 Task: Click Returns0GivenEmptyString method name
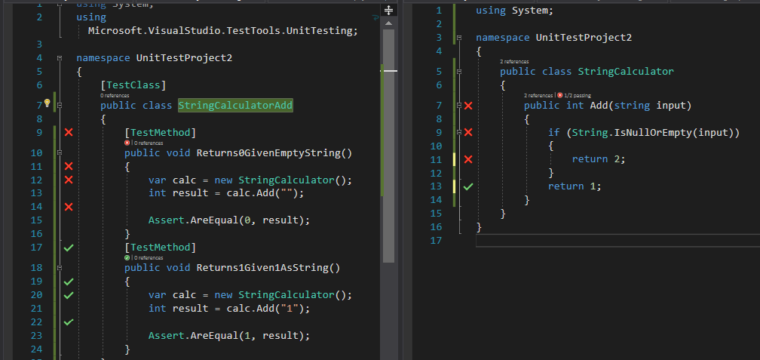(274, 153)
